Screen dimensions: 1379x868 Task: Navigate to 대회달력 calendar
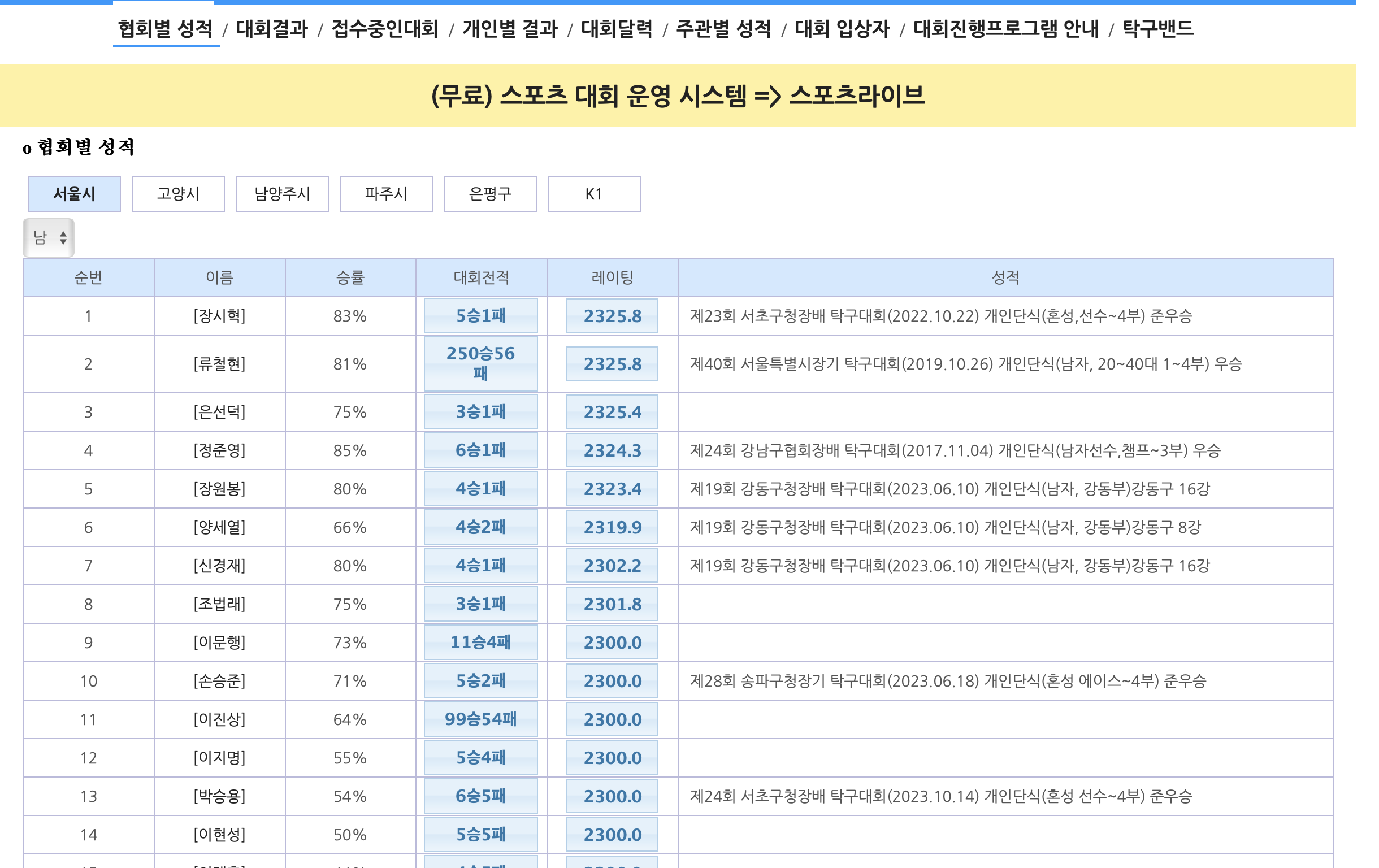click(617, 29)
